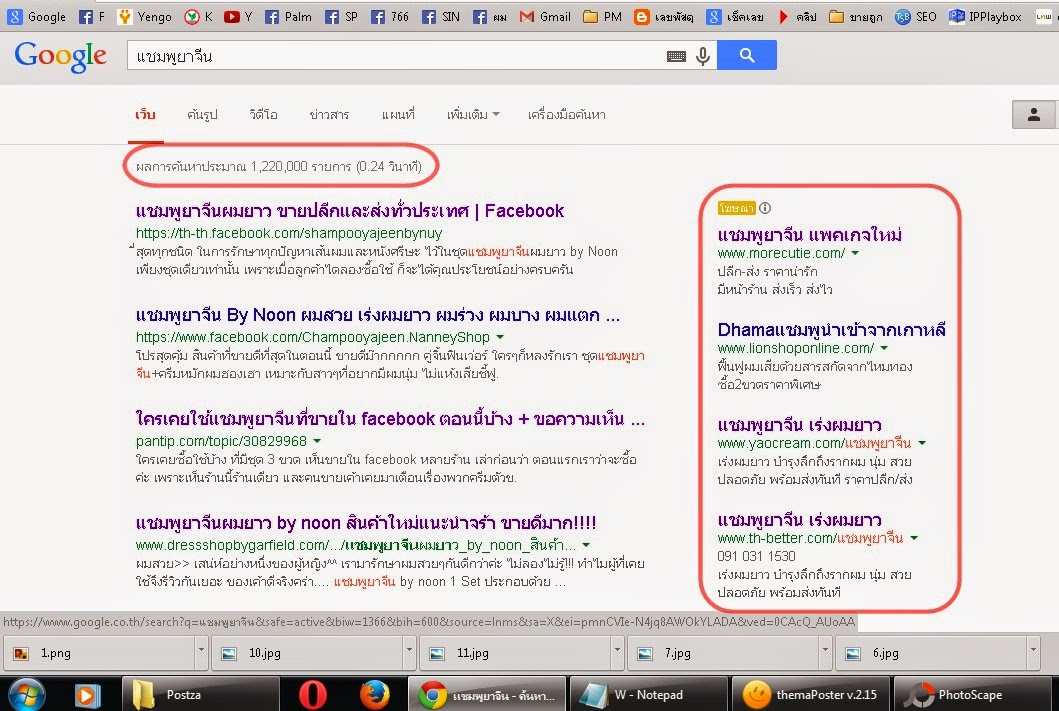This screenshot has width=1059, height=711.
Task: Open ad แชมพูยาจีน แพคเกจใหม่
Action: [x=809, y=235]
